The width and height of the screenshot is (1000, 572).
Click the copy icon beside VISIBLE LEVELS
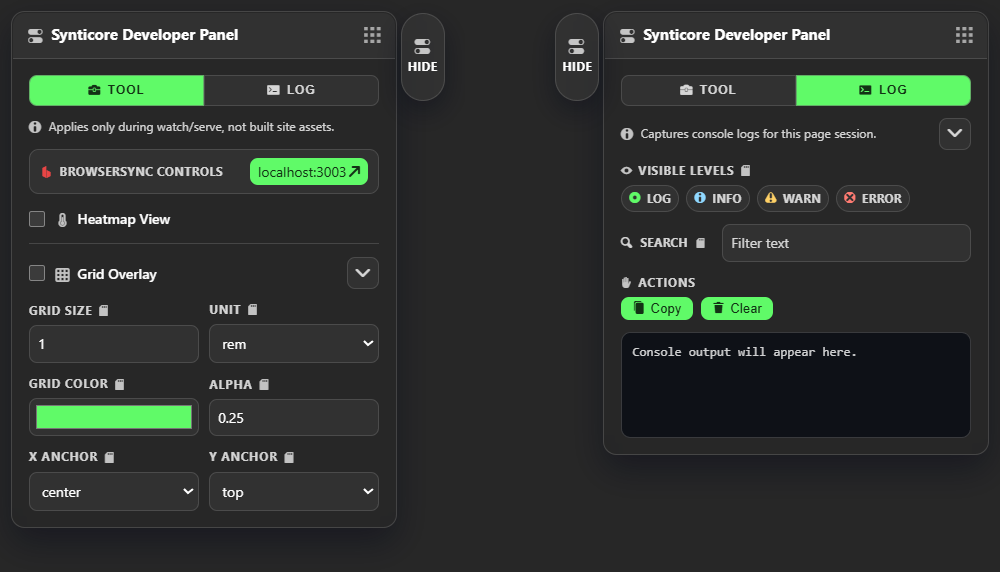tap(745, 171)
